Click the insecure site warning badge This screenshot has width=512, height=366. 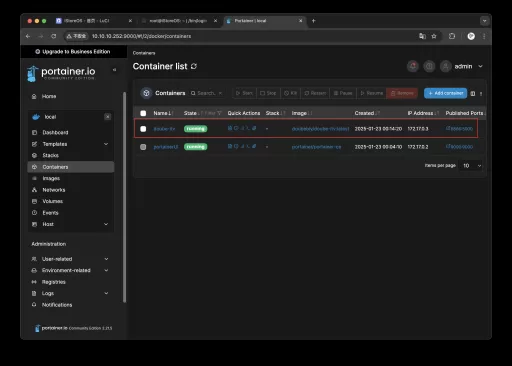pos(76,36)
